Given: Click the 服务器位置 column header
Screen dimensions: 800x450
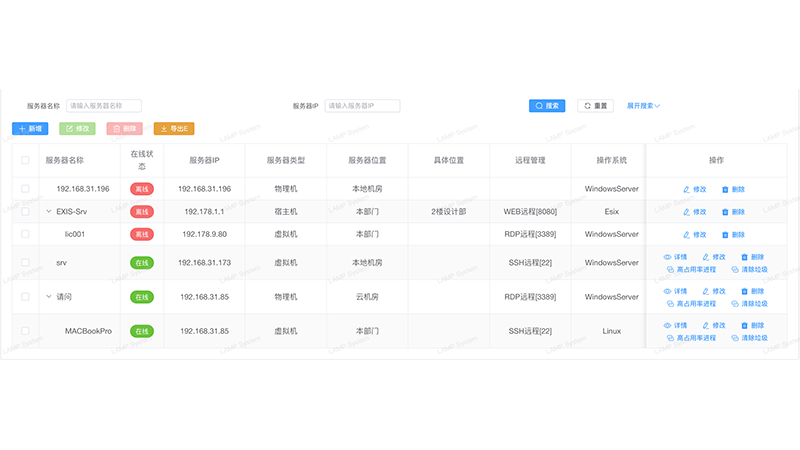Looking at the screenshot, I should click(x=367, y=160).
